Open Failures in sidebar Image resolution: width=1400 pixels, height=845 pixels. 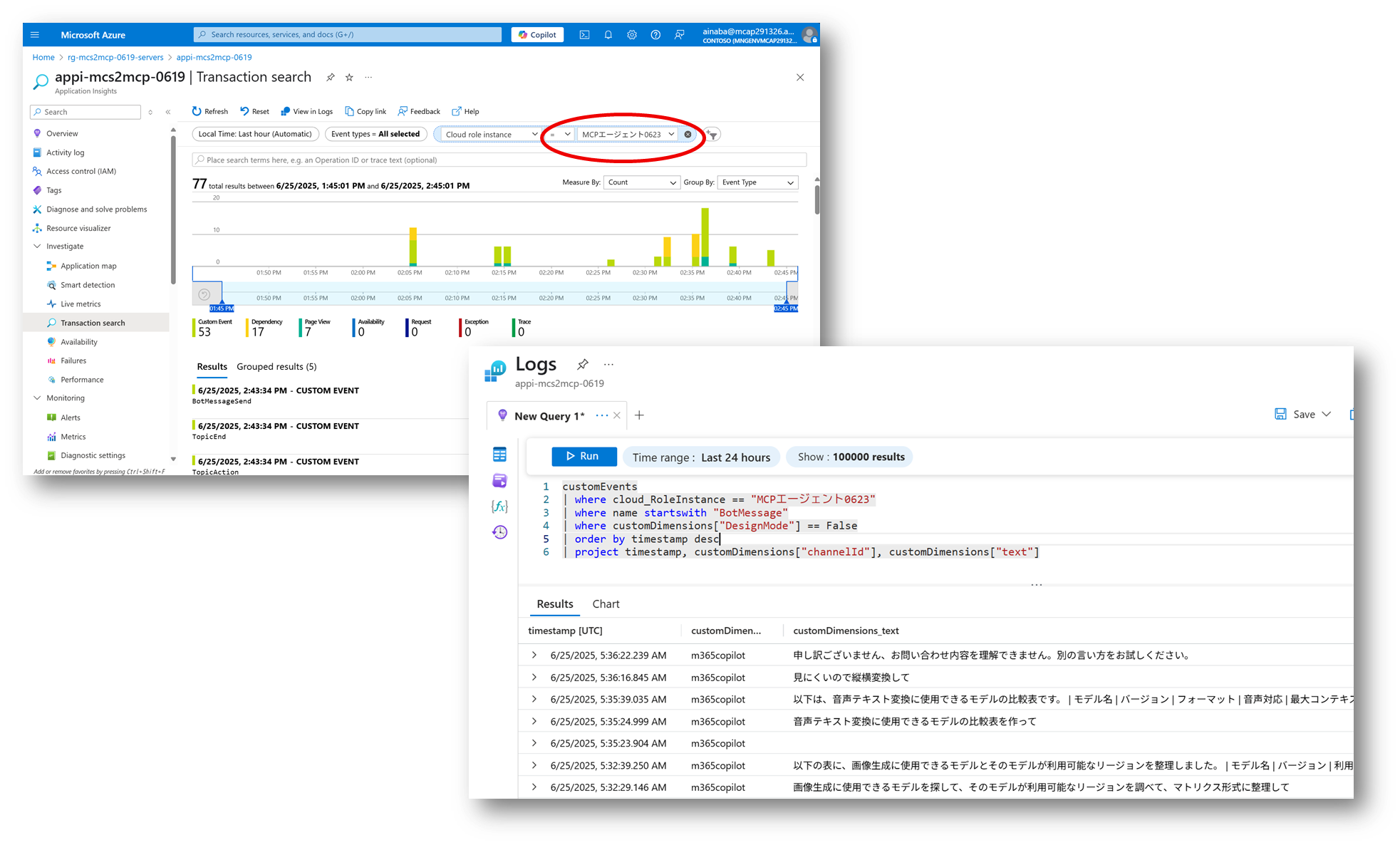pos(73,361)
